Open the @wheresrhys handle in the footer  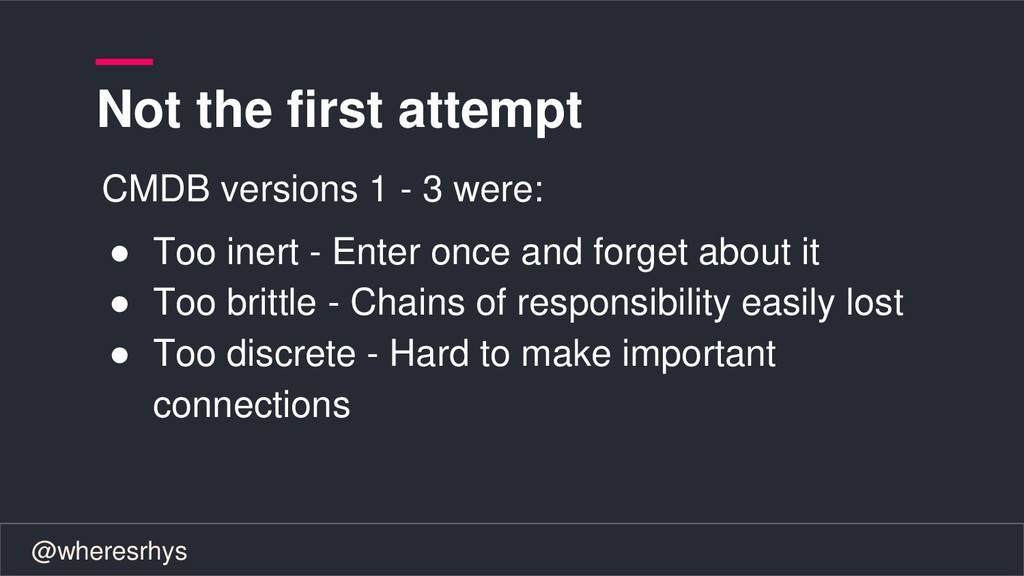(x=109, y=552)
